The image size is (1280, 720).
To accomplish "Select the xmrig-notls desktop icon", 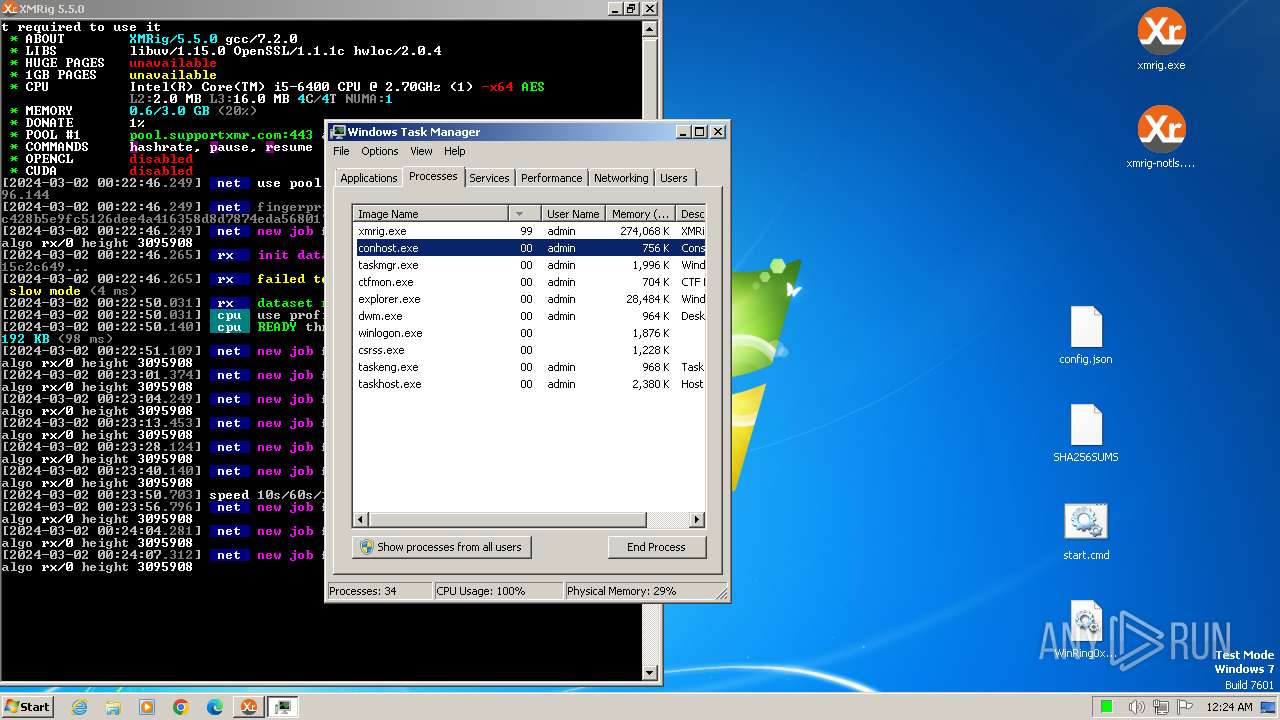I will click(x=1161, y=137).
